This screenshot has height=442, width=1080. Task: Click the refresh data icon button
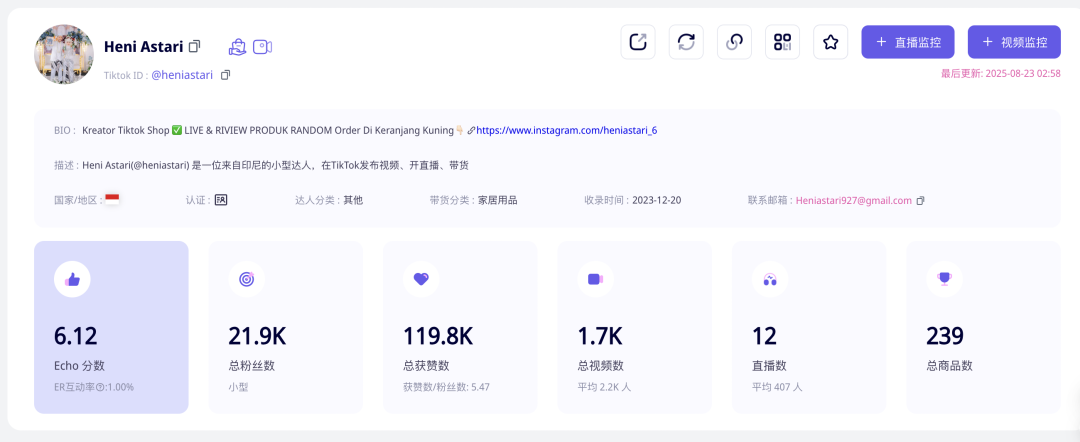(686, 42)
